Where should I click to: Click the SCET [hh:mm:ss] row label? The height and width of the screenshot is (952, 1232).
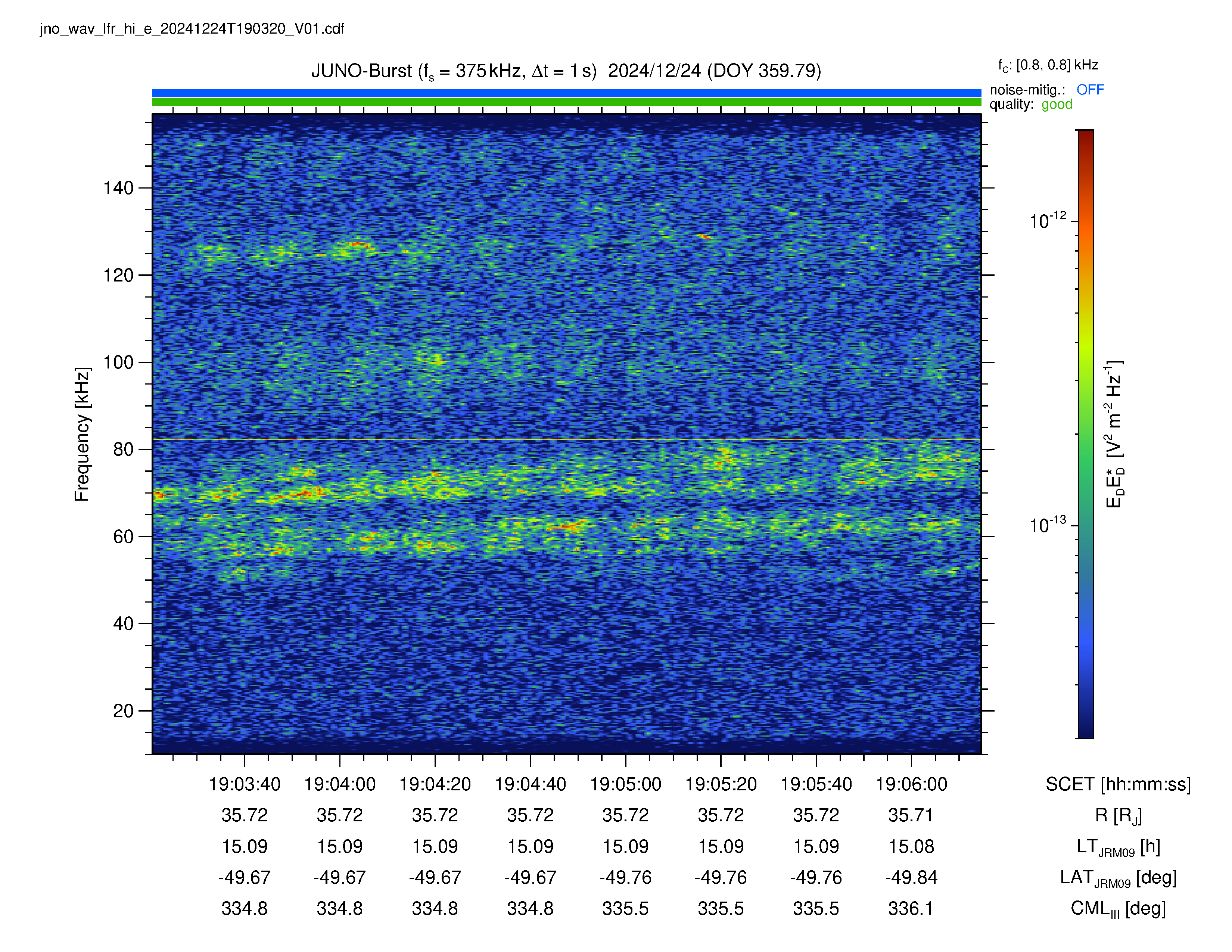click(x=1118, y=784)
